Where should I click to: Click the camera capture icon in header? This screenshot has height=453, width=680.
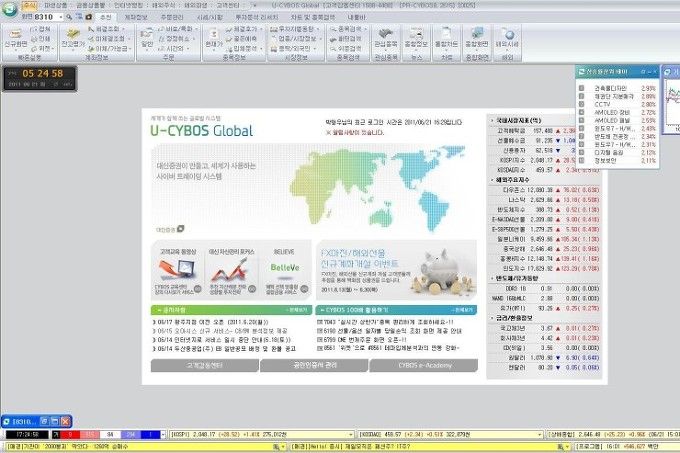[88, 17]
